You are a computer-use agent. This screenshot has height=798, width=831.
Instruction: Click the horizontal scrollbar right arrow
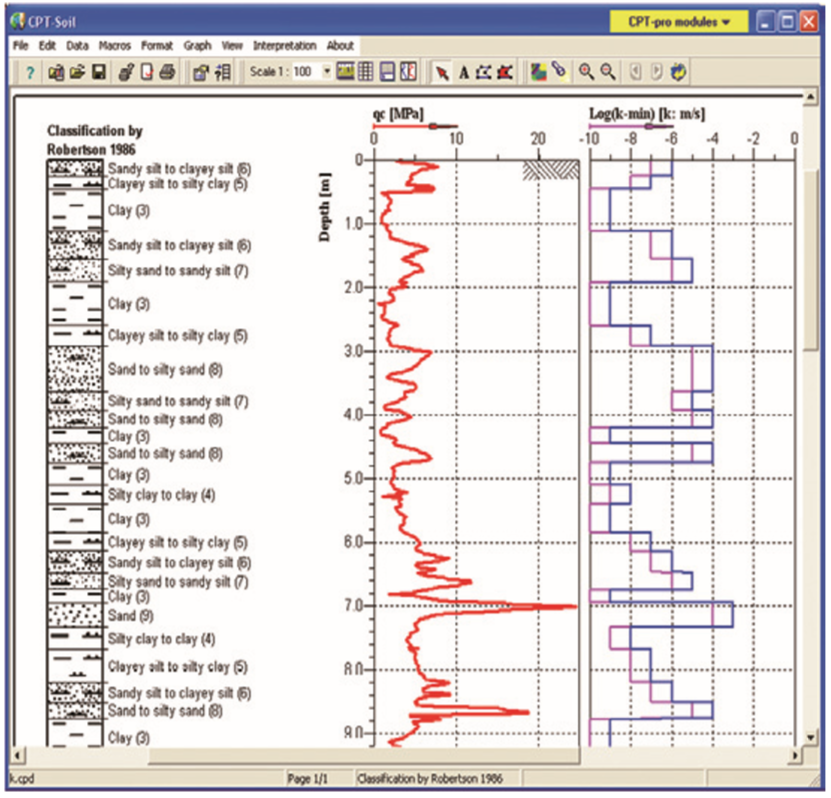796,754
